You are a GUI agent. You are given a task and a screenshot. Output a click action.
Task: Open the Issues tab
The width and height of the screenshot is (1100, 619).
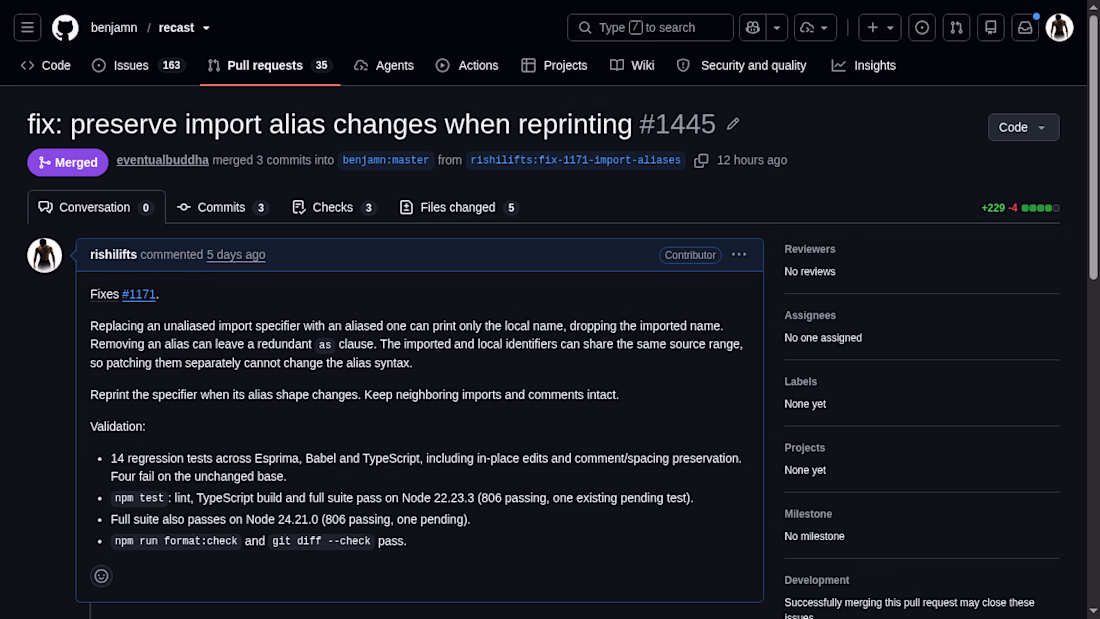pos(138,65)
